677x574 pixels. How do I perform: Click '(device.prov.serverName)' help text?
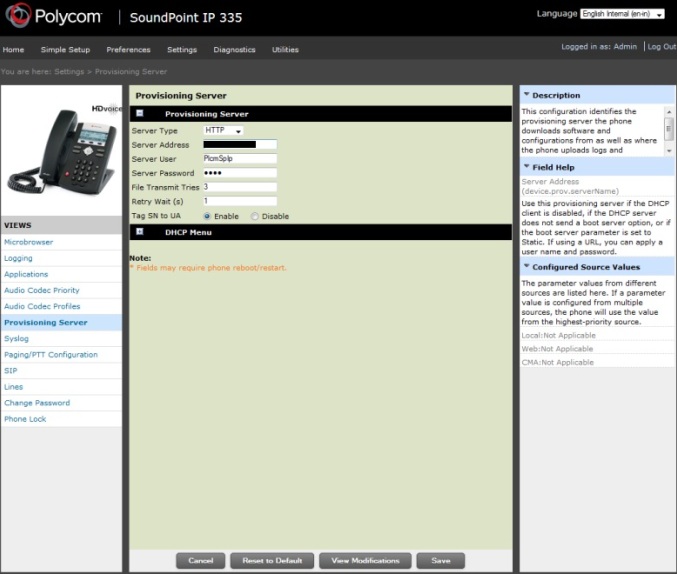click(570, 191)
